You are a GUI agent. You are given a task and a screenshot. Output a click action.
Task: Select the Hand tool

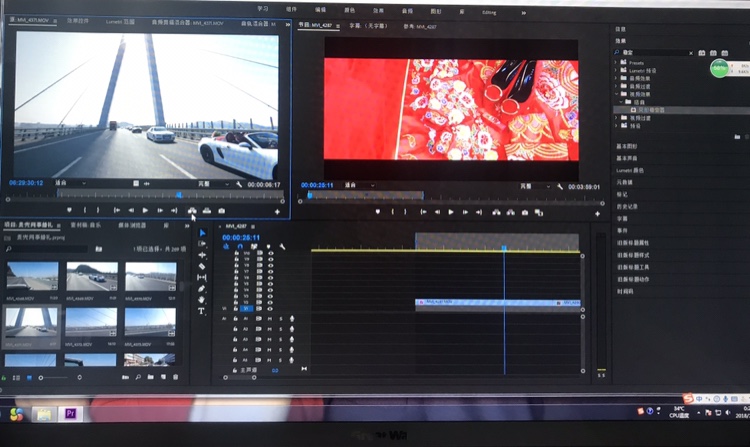point(202,299)
